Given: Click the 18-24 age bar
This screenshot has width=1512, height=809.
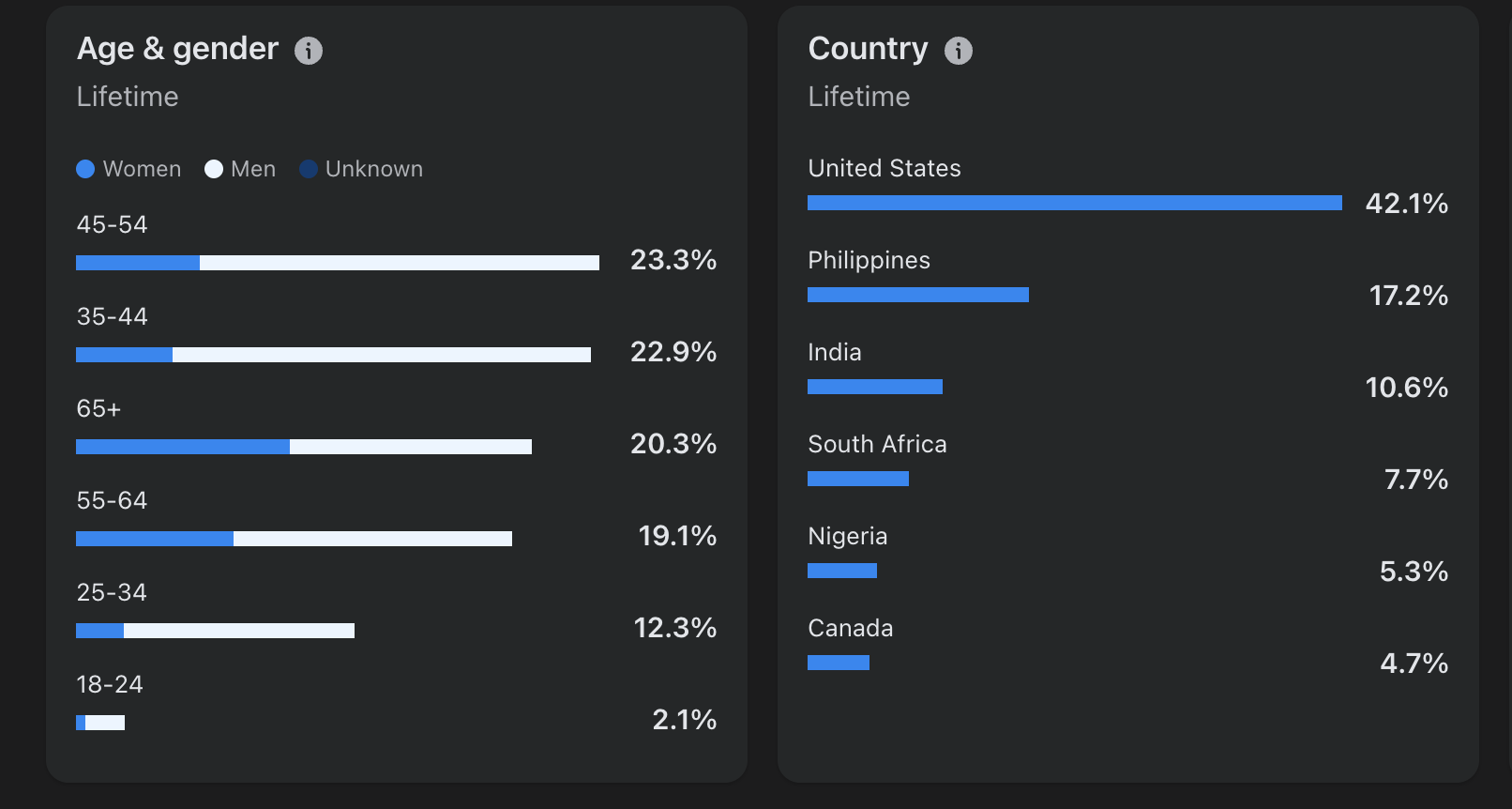Looking at the screenshot, I should coord(100,723).
